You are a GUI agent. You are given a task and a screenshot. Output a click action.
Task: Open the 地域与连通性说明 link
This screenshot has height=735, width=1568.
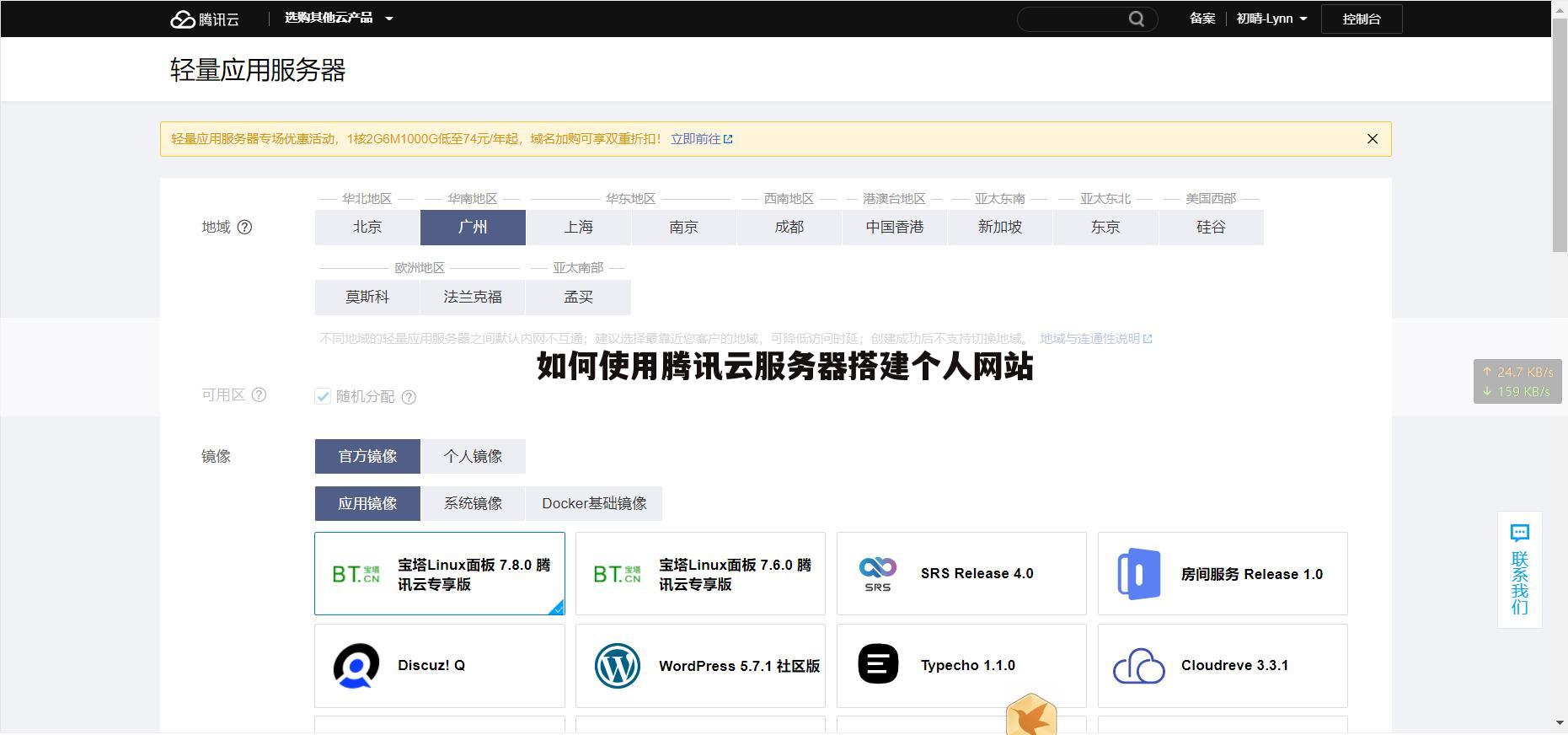(1095, 339)
